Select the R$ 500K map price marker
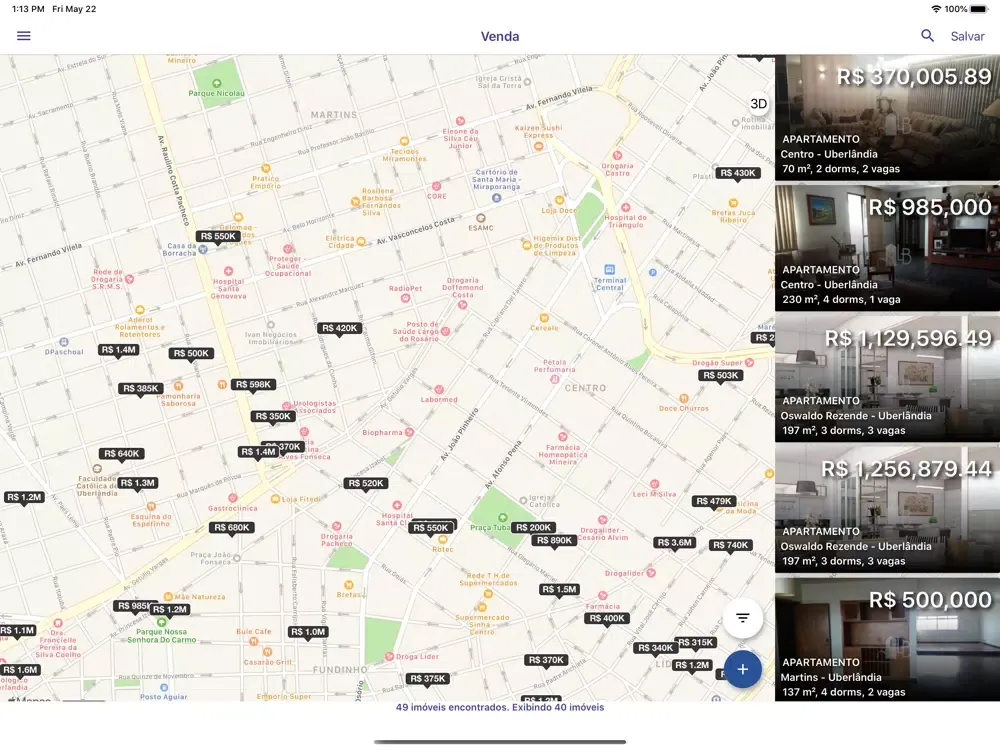The image size is (1000, 750). coord(191,353)
